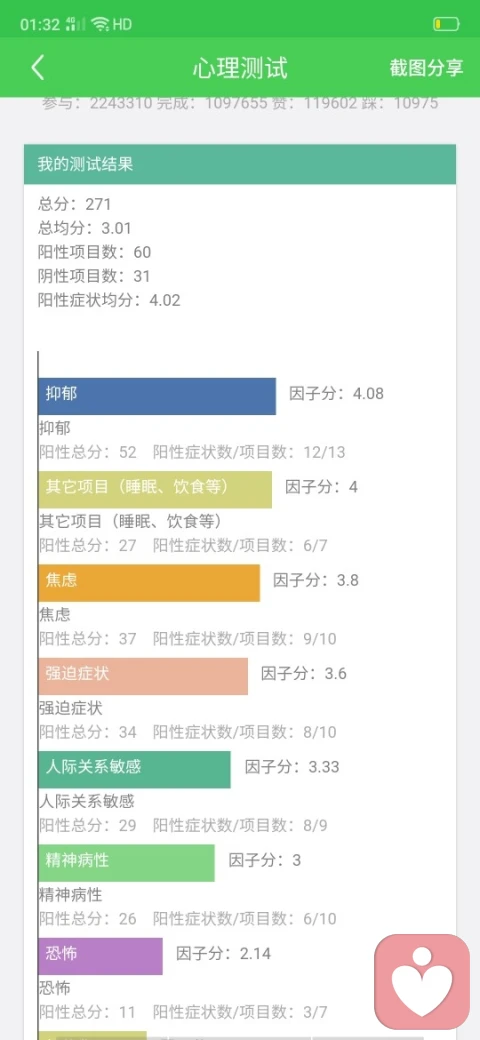This screenshot has height=1040, width=480.
Task: Tap the 4G signal strength icon
Action: pyautogui.click(x=76, y=25)
